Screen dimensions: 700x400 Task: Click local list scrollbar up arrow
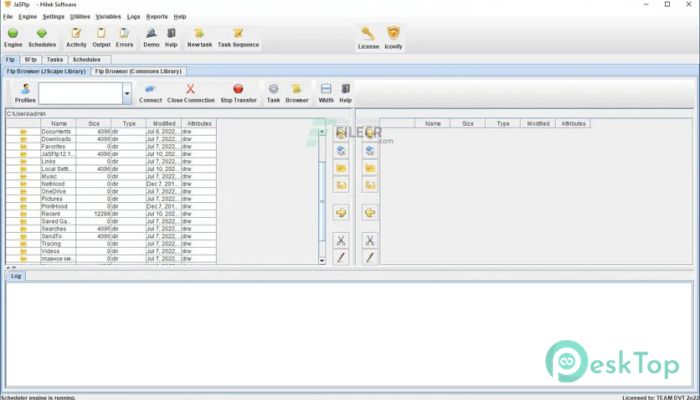coord(322,132)
